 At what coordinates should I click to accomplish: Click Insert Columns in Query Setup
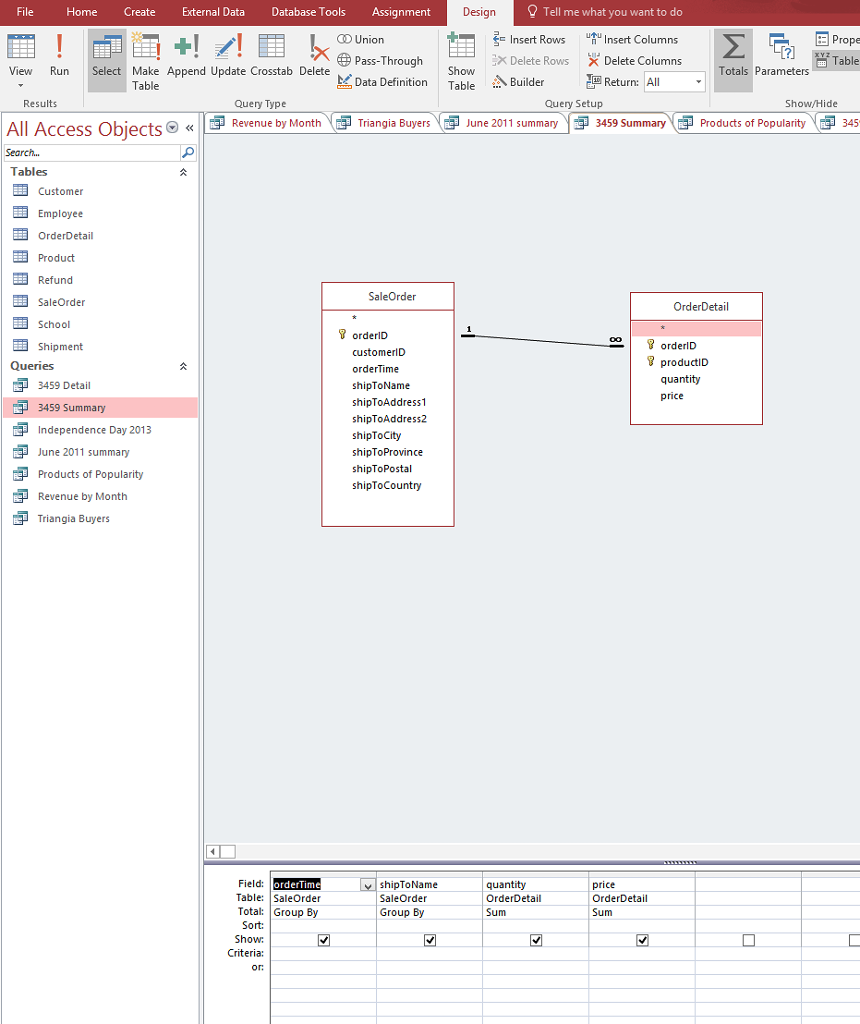coord(632,39)
